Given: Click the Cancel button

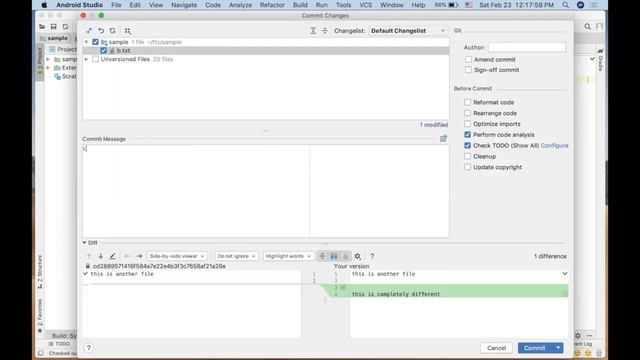Looking at the screenshot, I should point(496,348).
